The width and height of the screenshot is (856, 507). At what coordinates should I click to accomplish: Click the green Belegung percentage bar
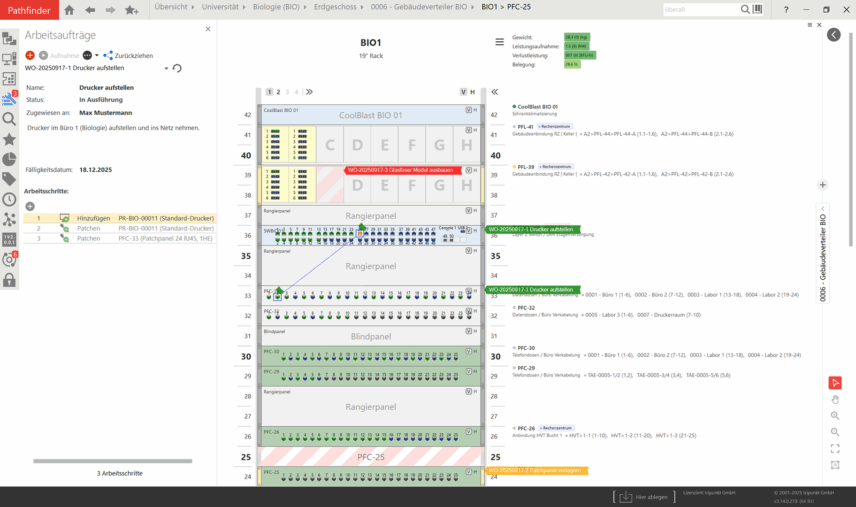point(572,64)
